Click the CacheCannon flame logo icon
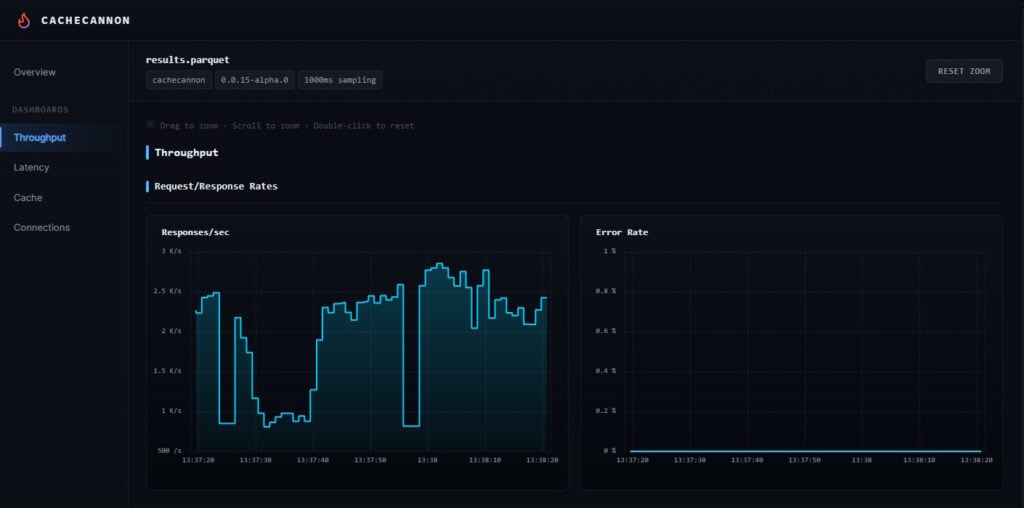1024x508 pixels. 24,20
